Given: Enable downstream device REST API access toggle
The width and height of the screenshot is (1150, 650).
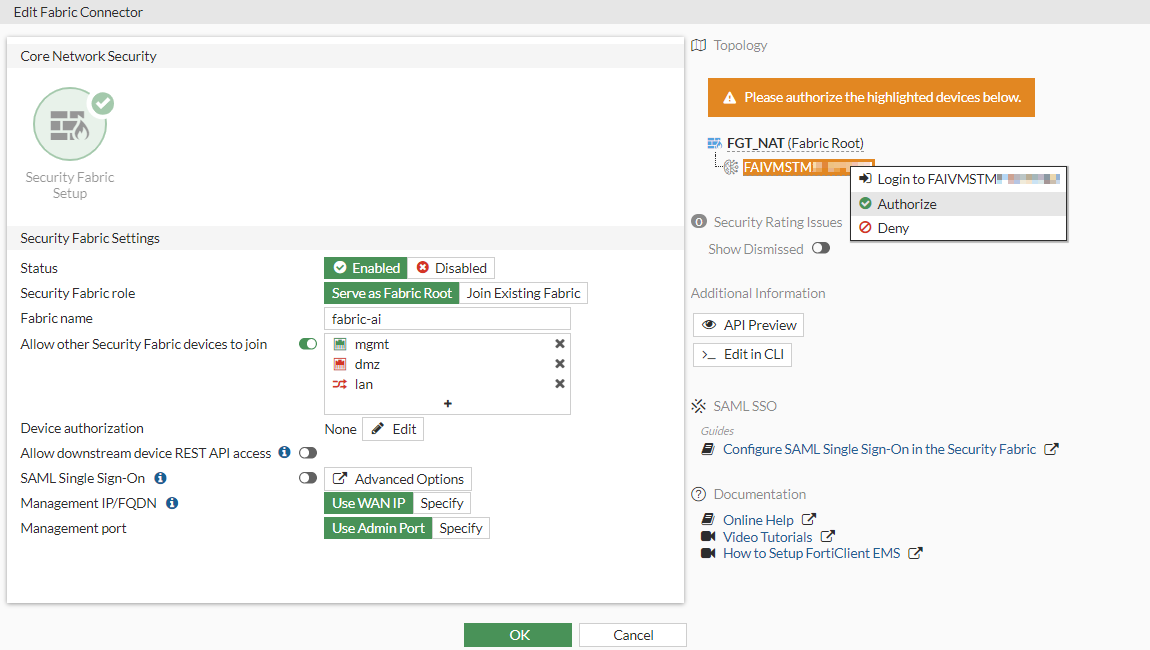Looking at the screenshot, I should pyautogui.click(x=308, y=453).
